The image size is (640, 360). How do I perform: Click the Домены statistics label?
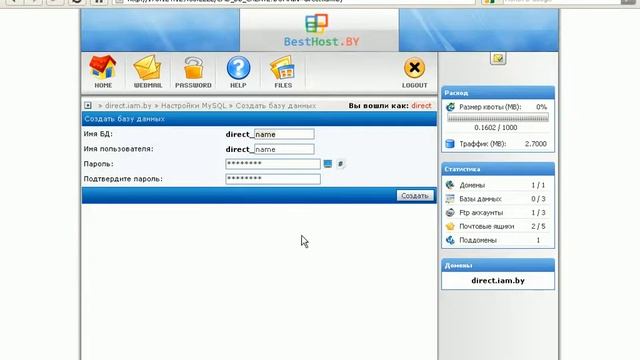coord(472,185)
